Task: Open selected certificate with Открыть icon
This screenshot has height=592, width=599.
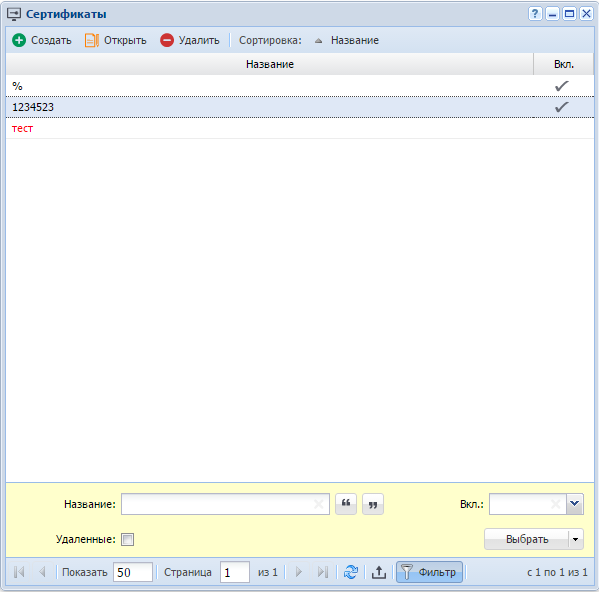Action: [x=92, y=40]
